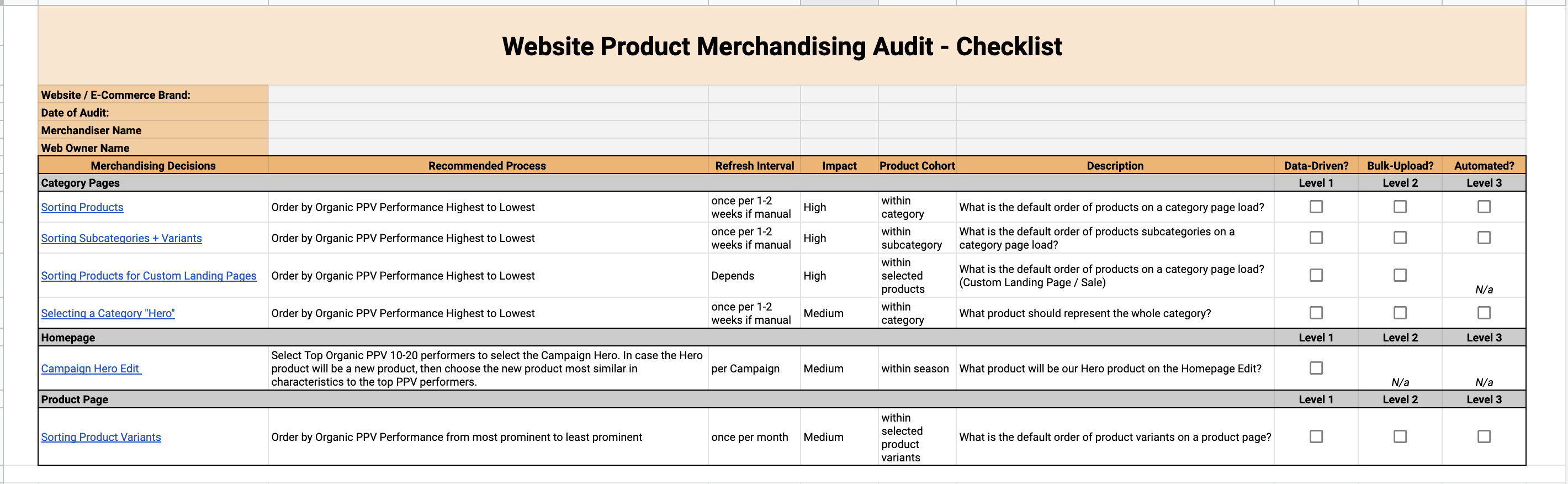Check Data-Driven box for Sorting Products

pyautogui.click(x=1316, y=207)
